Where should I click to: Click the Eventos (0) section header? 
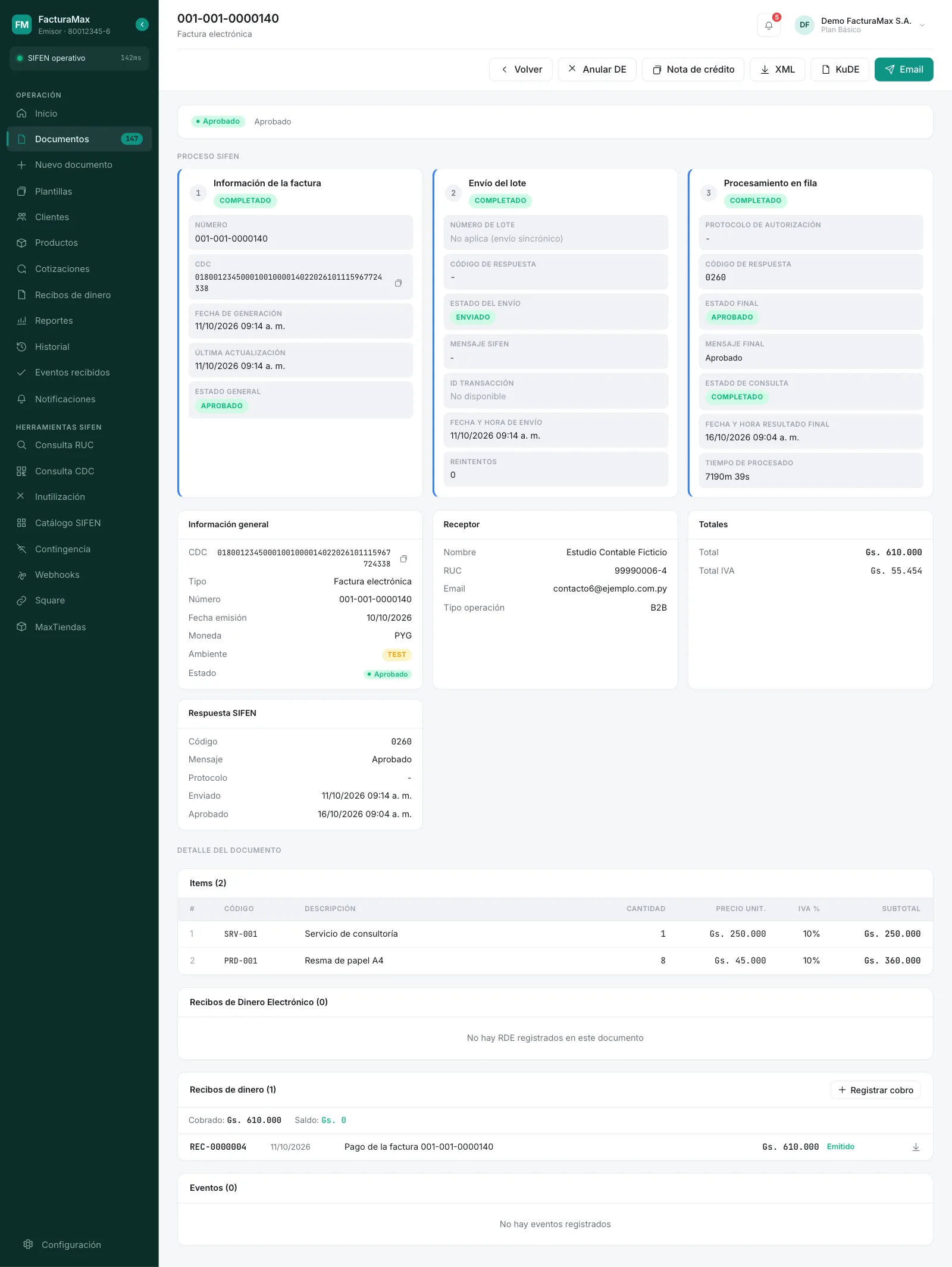[214, 1188]
